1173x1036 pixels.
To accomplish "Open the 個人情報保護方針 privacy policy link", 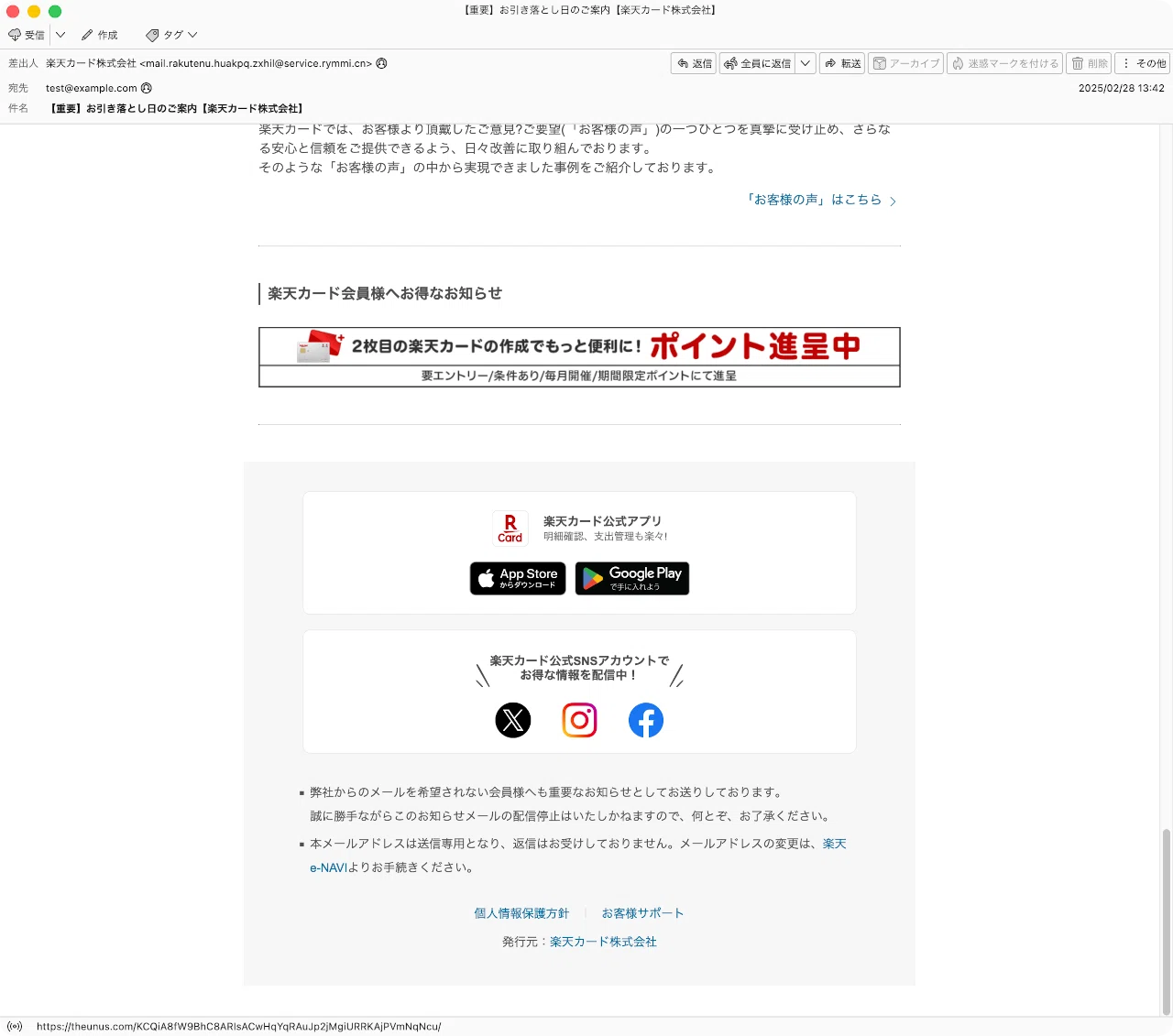I will click(521, 913).
